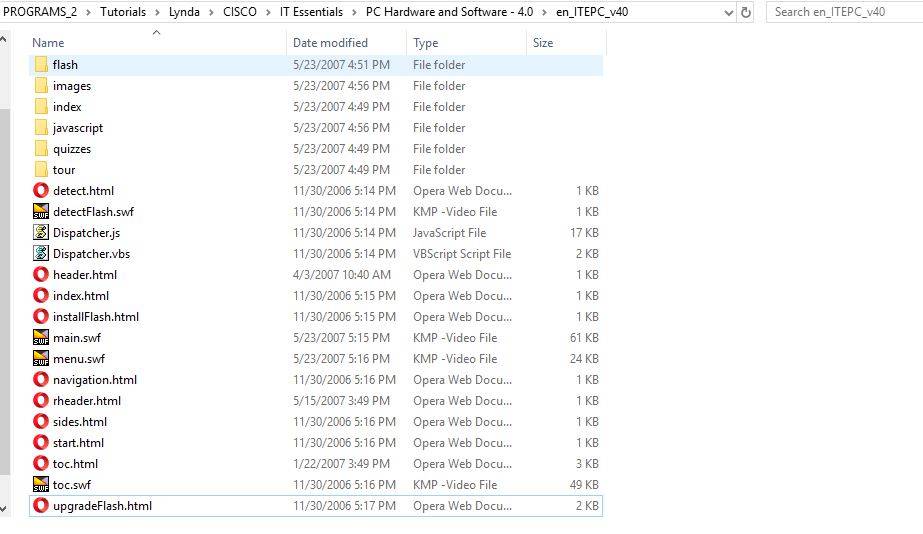
Task: Expand the chevron after IT Essentials breadcrumb
Action: pyautogui.click(x=354, y=12)
